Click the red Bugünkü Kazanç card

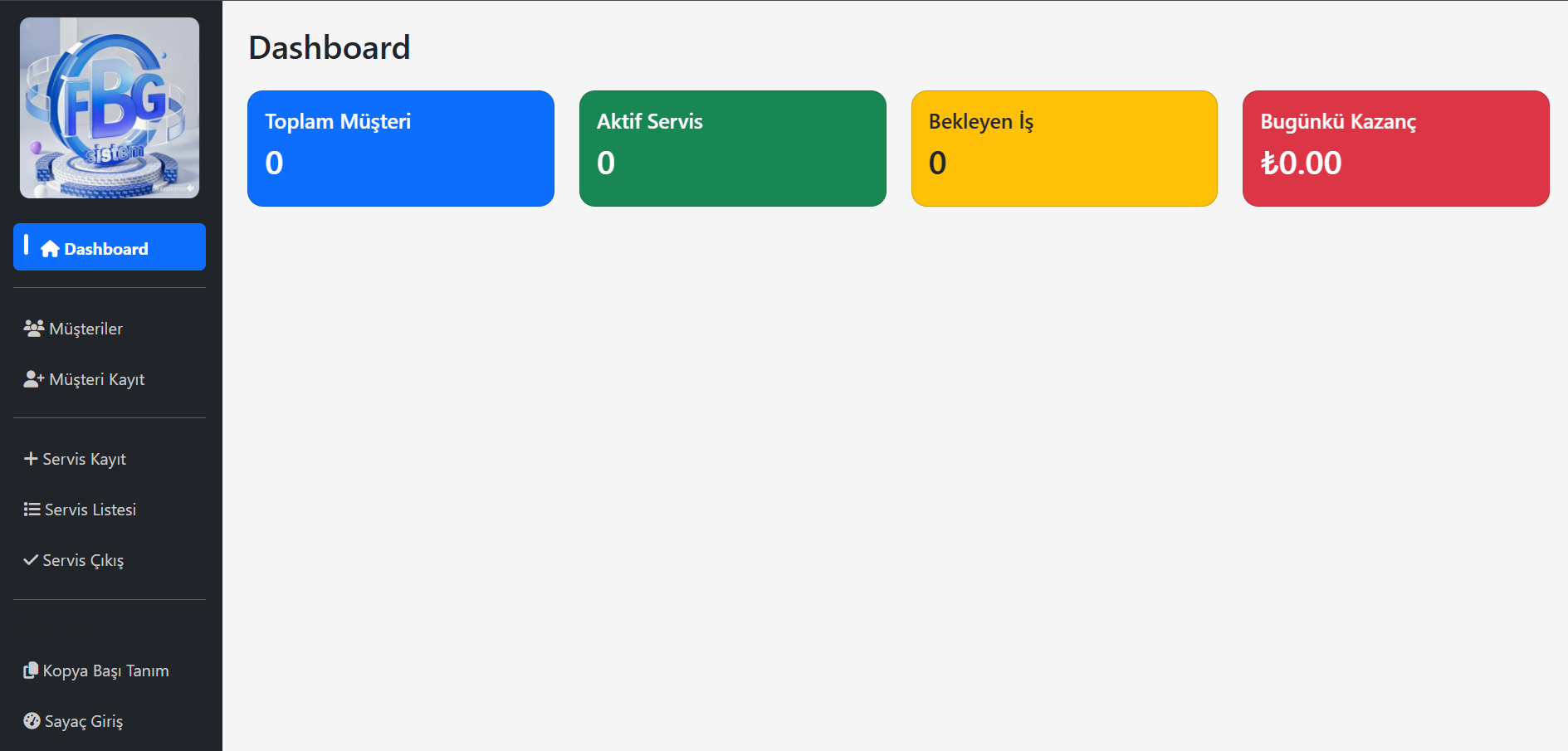[1395, 149]
